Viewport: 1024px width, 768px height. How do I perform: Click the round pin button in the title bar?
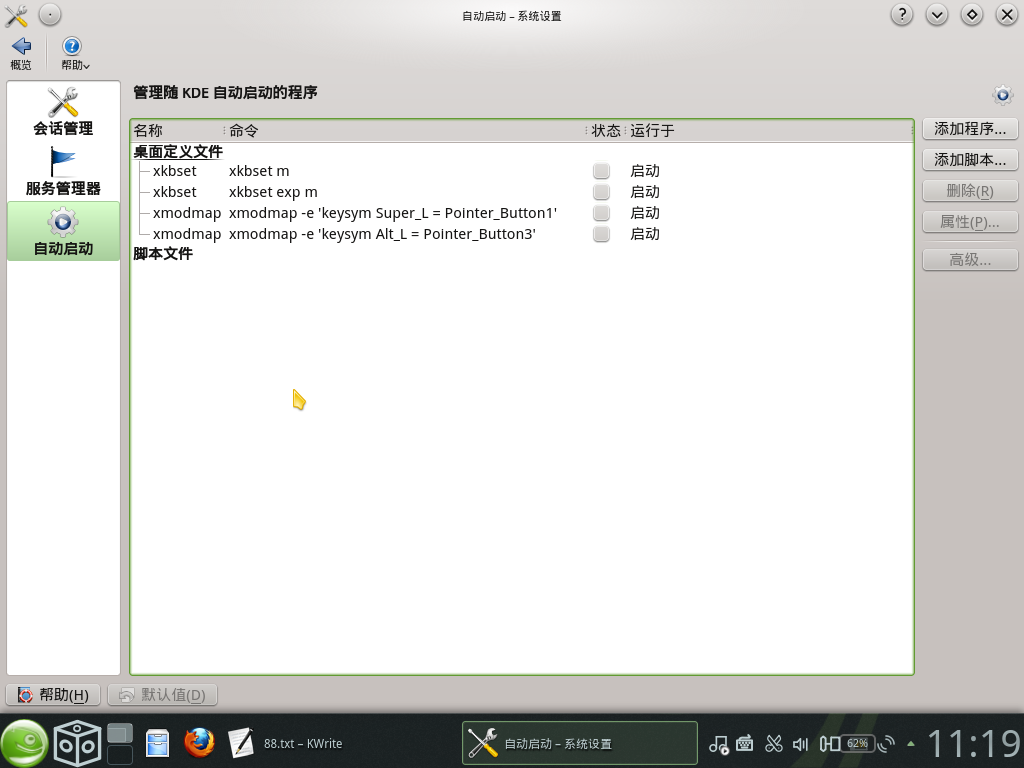coord(50,14)
